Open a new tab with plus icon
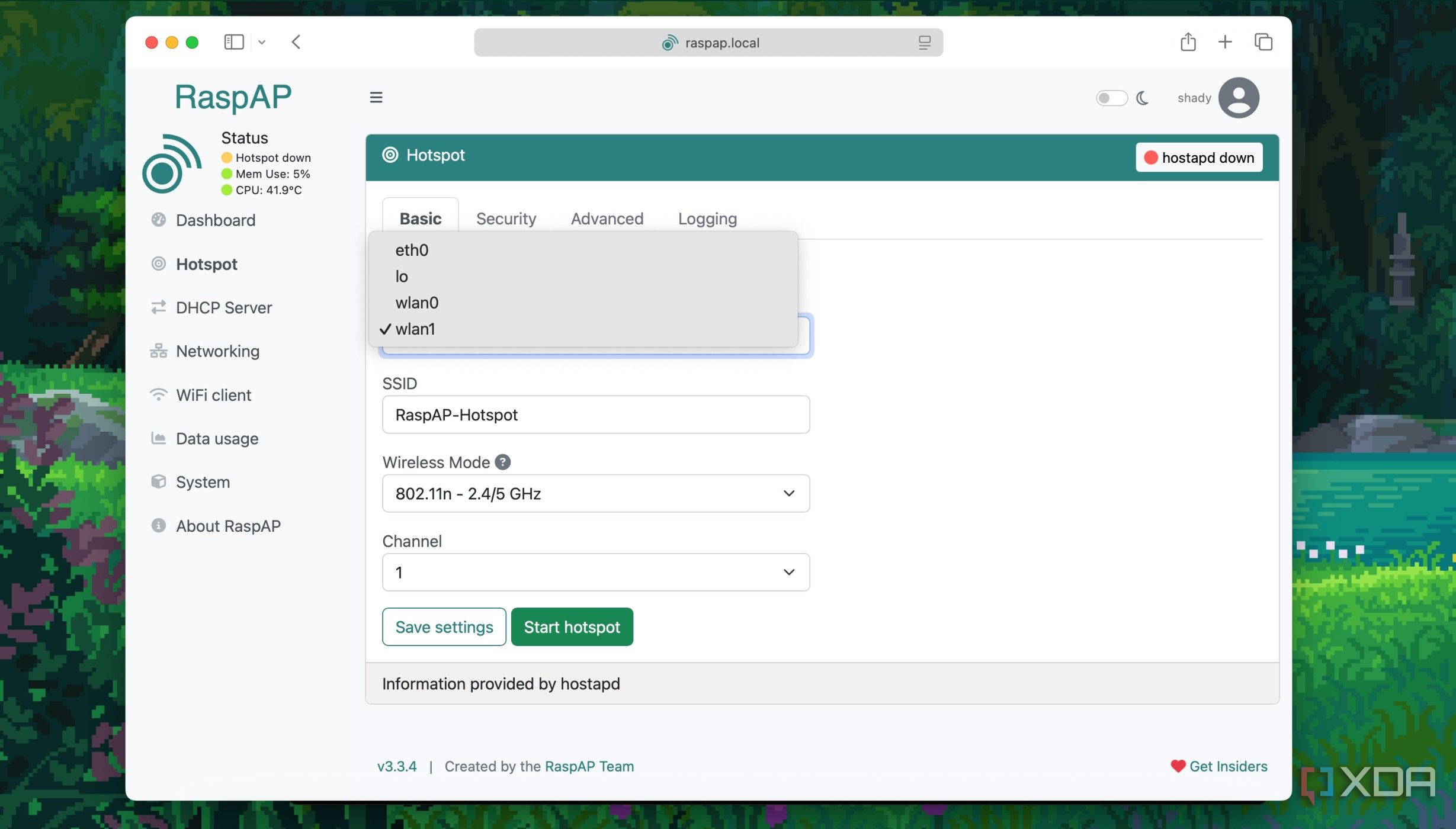The width and height of the screenshot is (1456, 829). point(1225,42)
